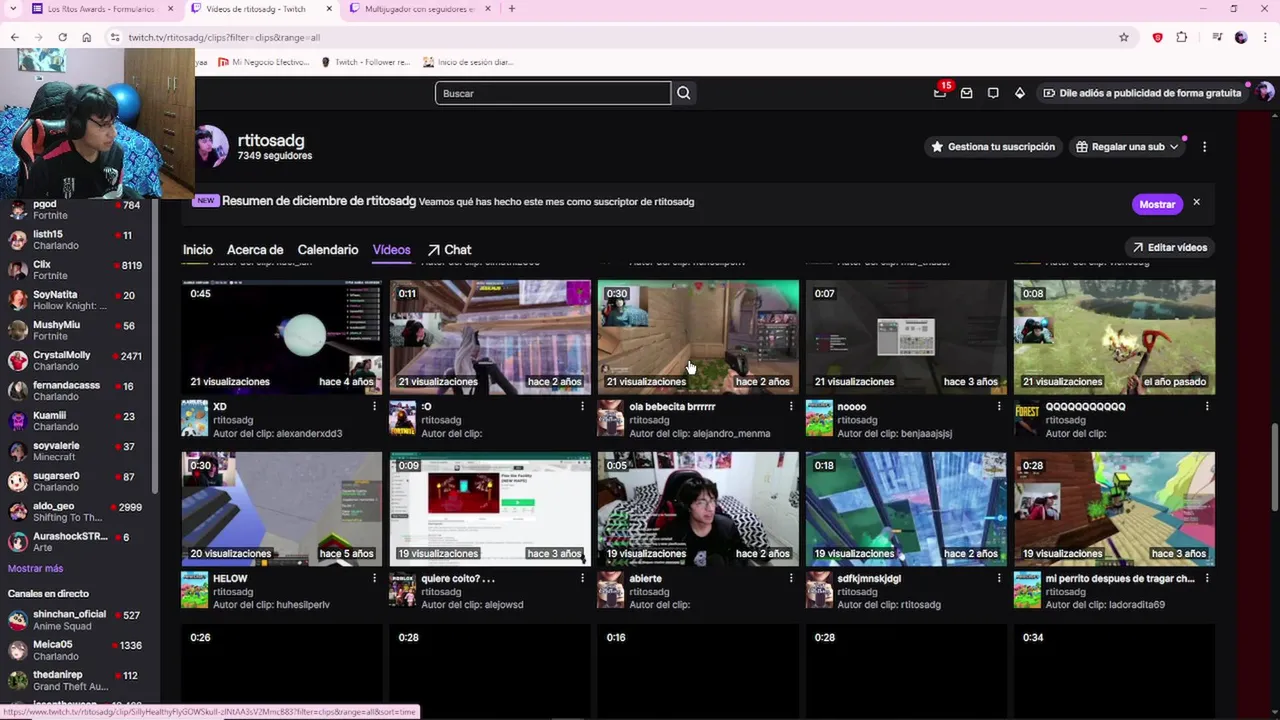The image size is (1280, 720).
Task: Open CrystalMolly channel in sidebar
Action: [75, 361]
